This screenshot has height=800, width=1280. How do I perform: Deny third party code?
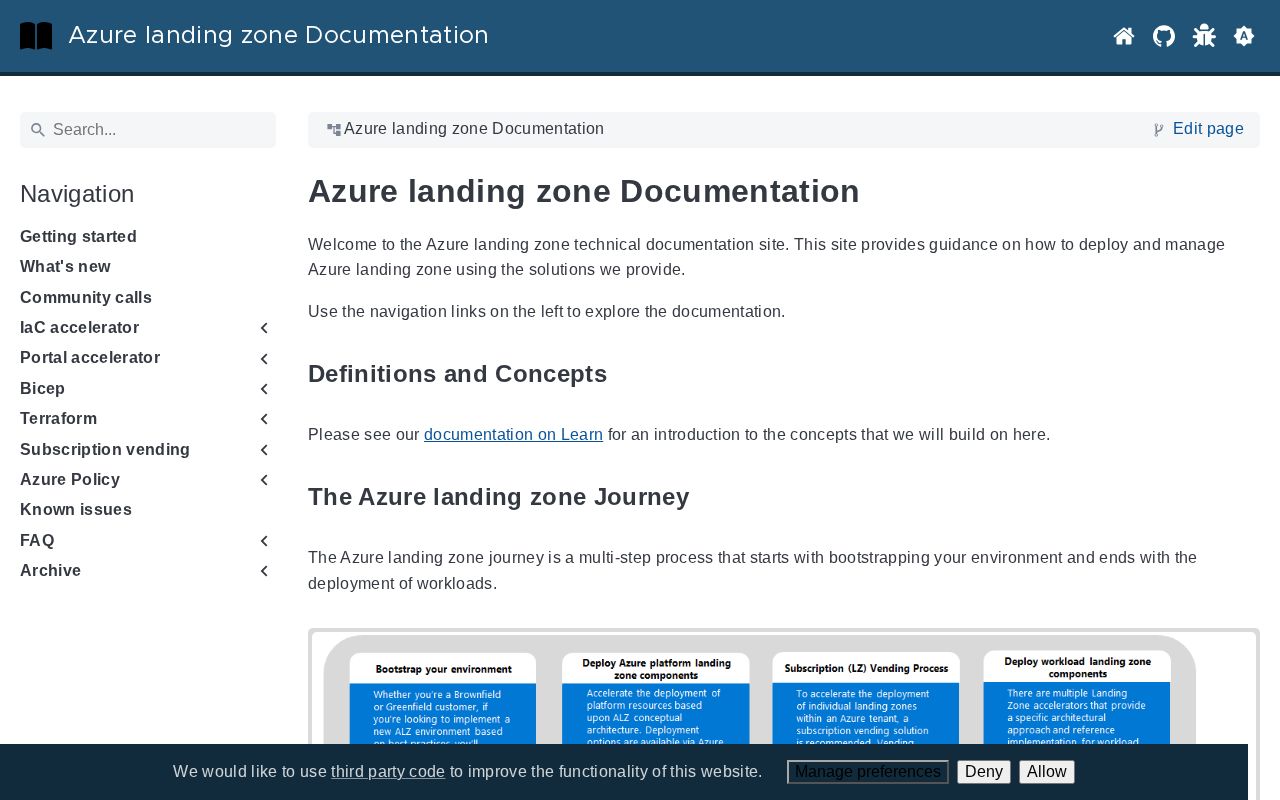pyautogui.click(x=984, y=772)
